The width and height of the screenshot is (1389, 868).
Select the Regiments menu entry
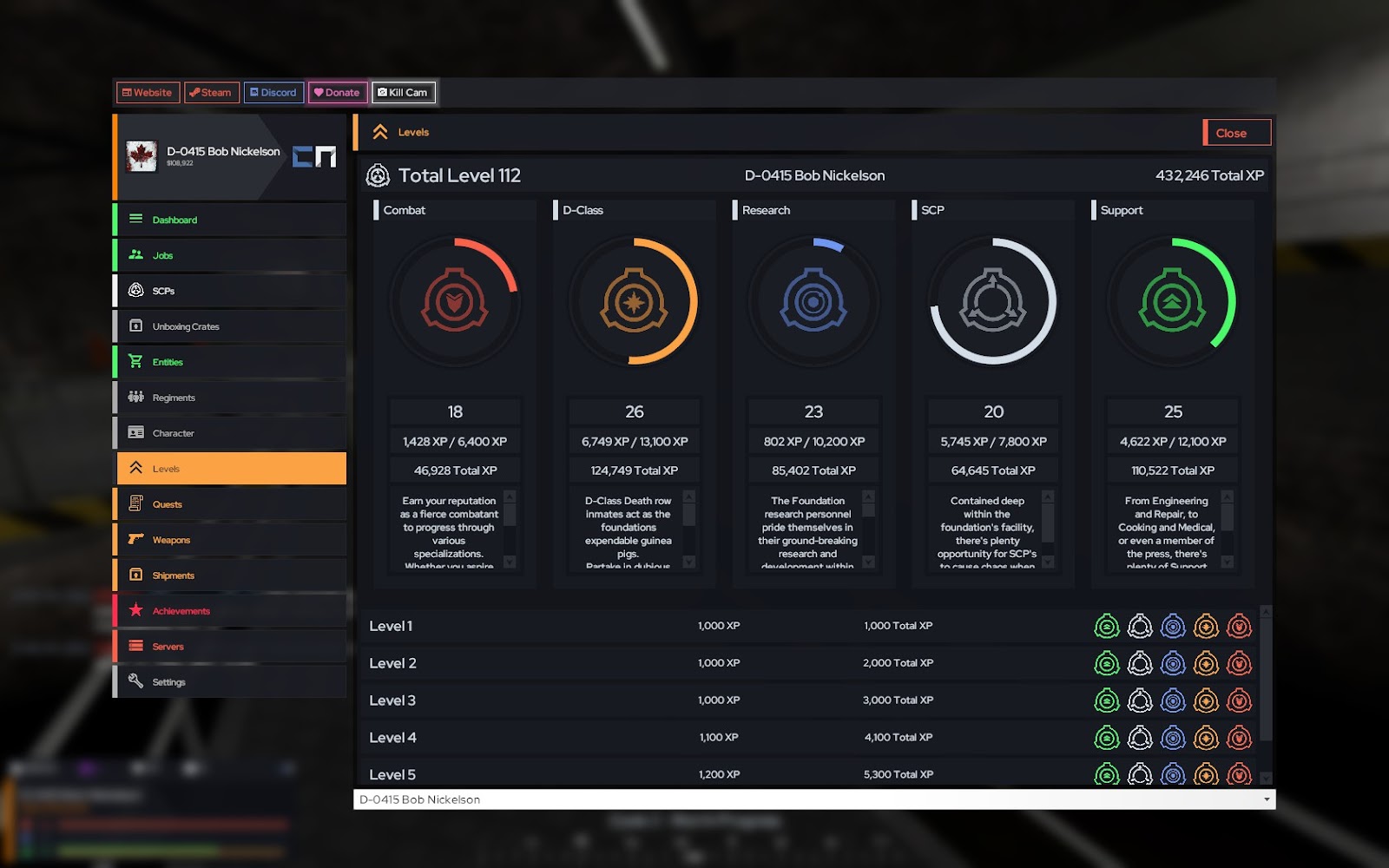[231, 398]
